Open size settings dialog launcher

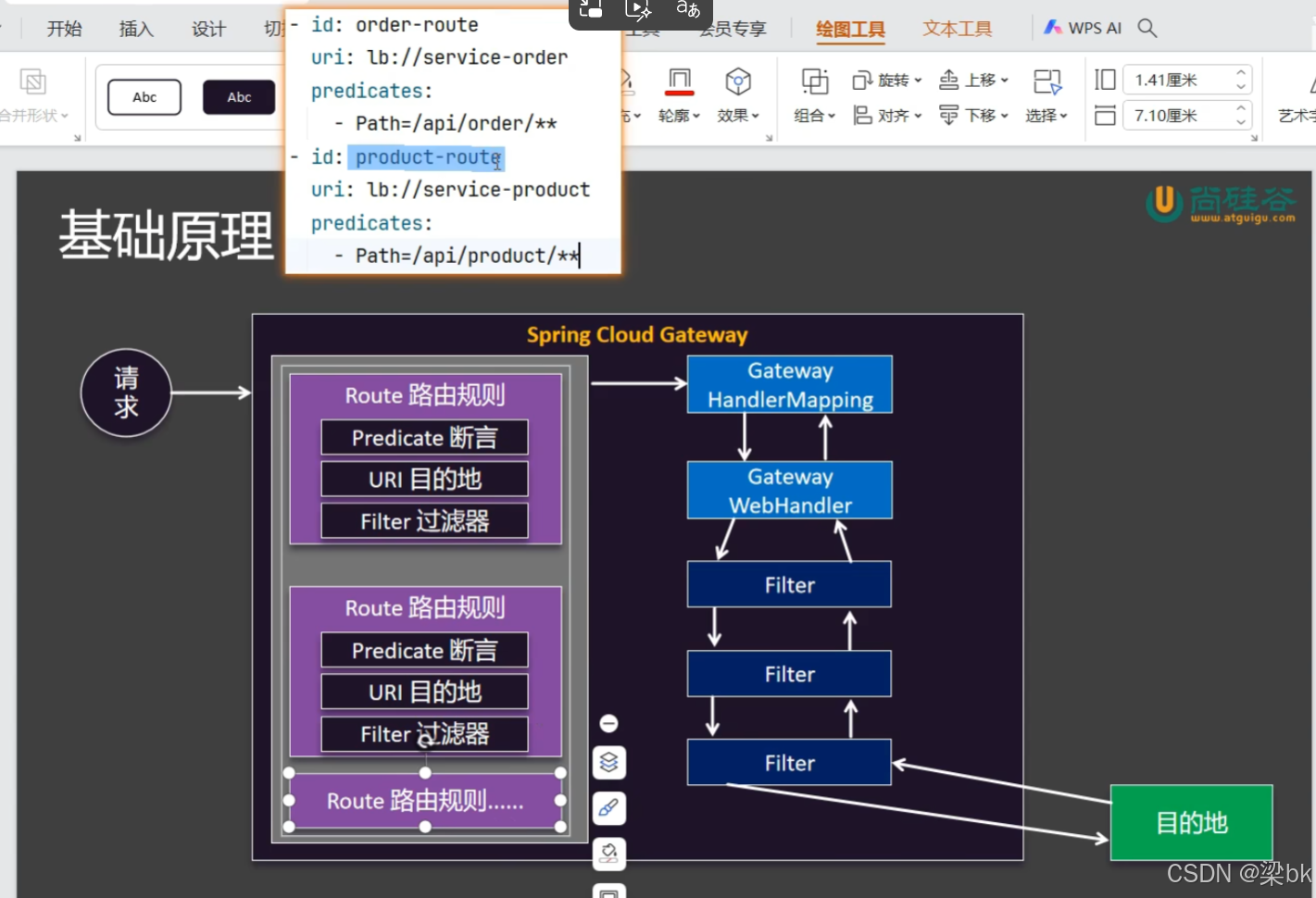(1254, 138)
